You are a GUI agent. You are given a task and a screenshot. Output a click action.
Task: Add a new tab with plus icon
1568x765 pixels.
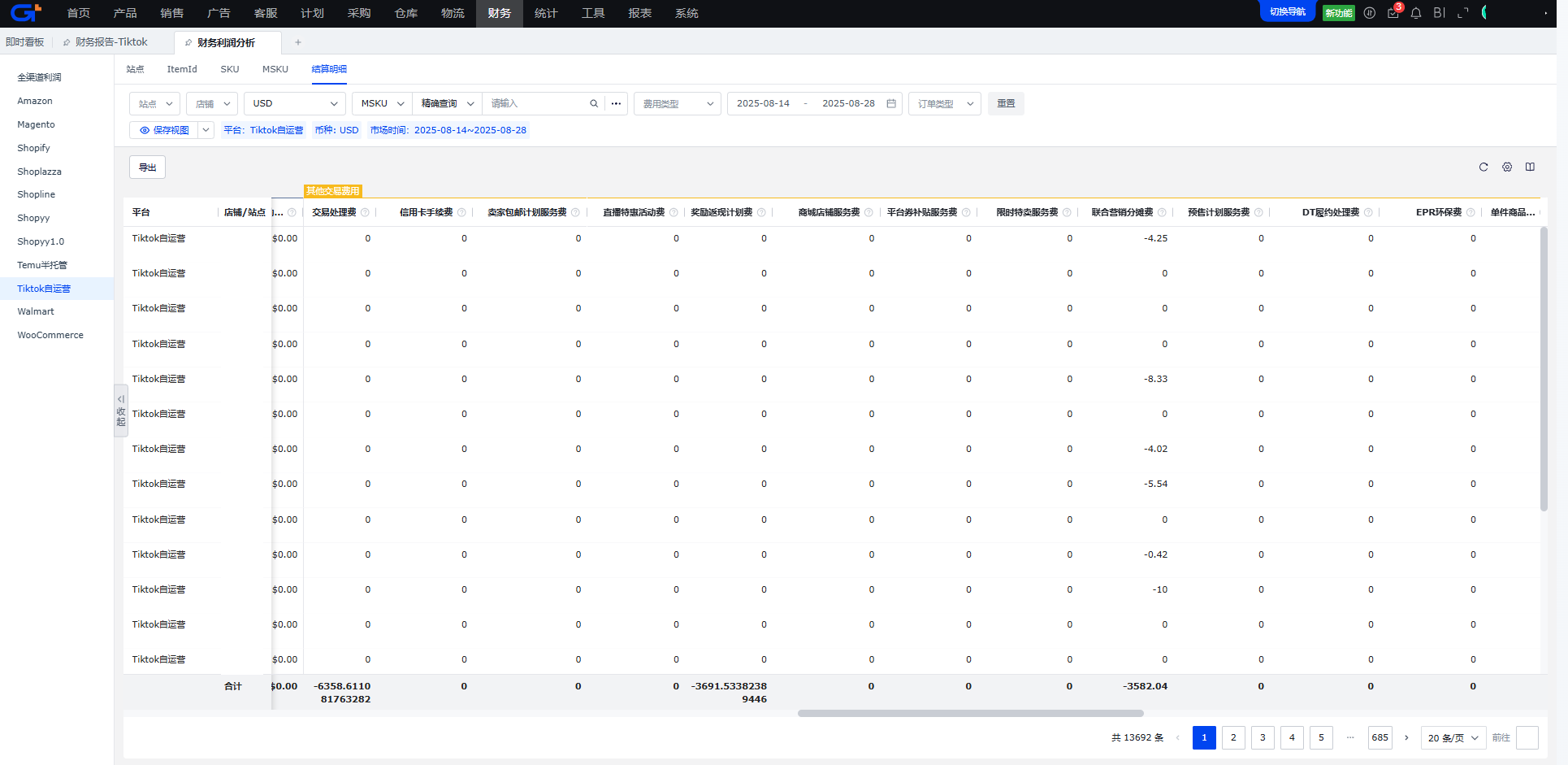pos(298,42)
